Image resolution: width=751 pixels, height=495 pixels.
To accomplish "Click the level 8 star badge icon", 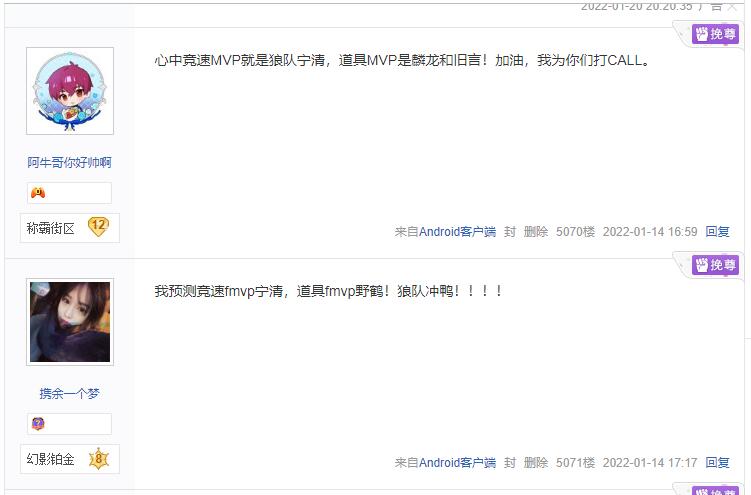I will pos(99,459).
